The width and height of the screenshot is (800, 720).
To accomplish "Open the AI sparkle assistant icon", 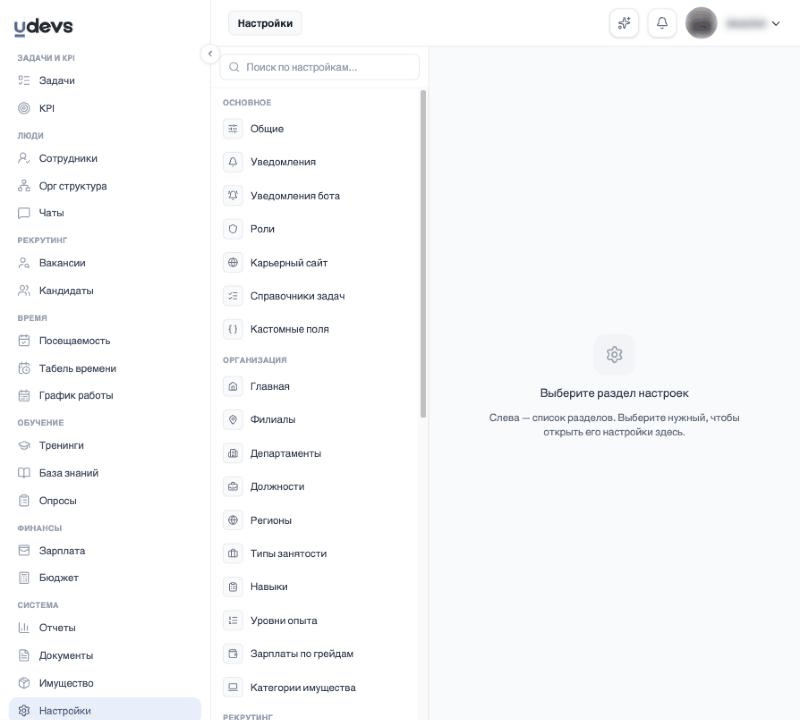I will click(x=624, y=23).
